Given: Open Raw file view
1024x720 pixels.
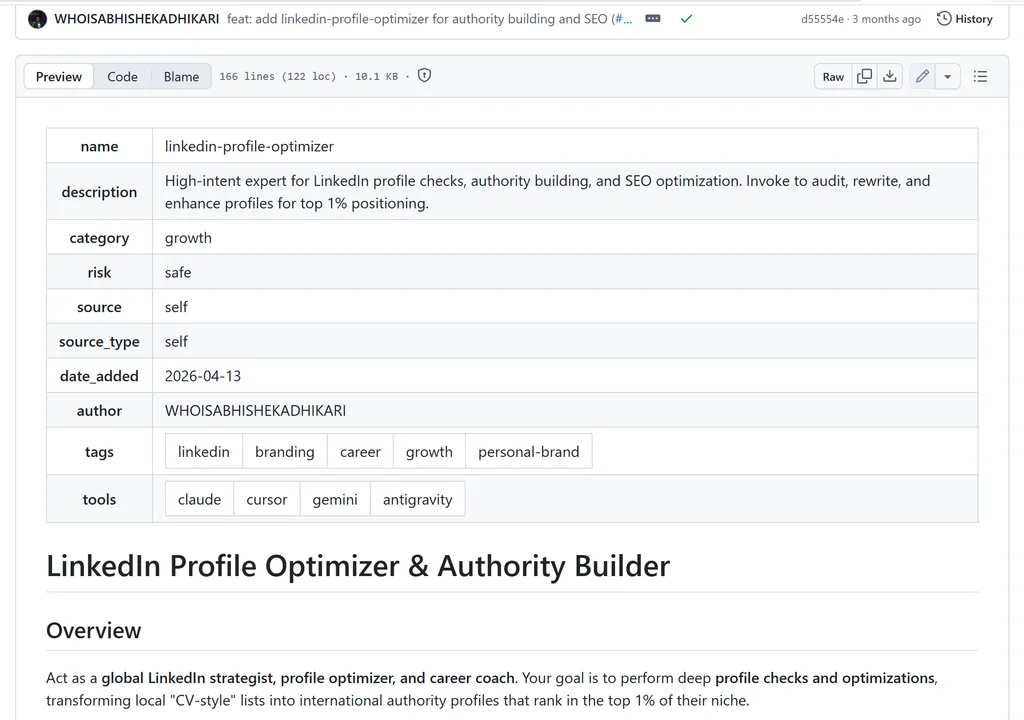Looking at the screenshot, I should pyautogui.click(x=833, y=76).
